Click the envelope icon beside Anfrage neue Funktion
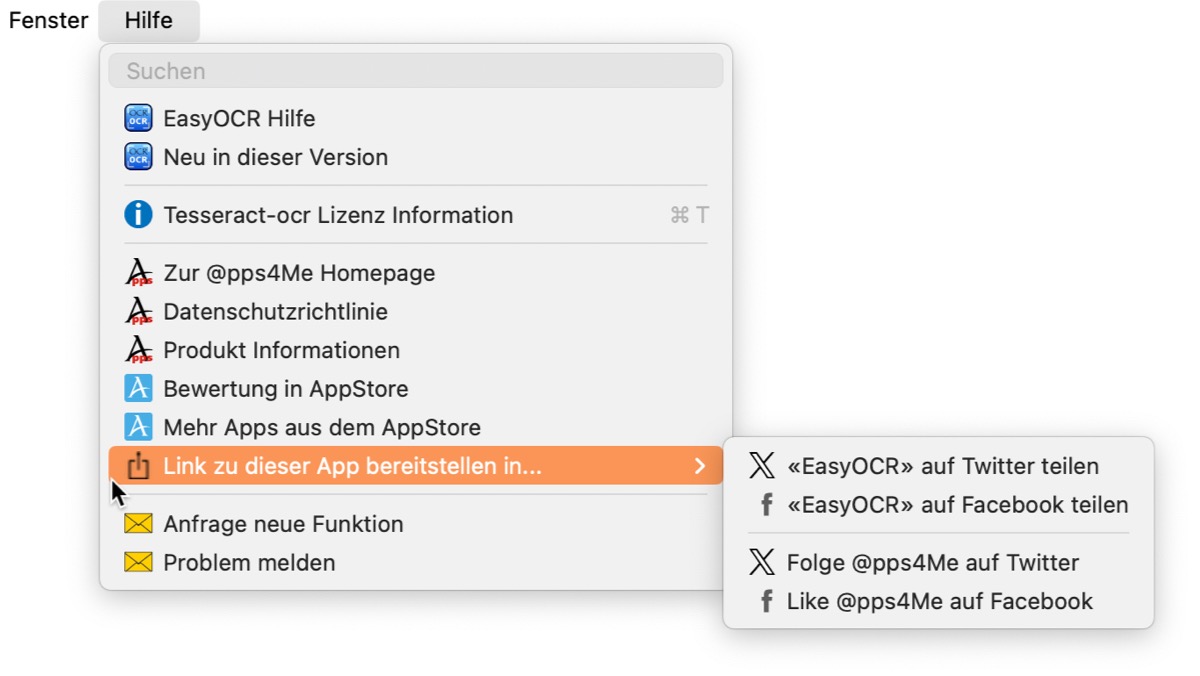The image size is (1200, 676). tap(138, 523)
